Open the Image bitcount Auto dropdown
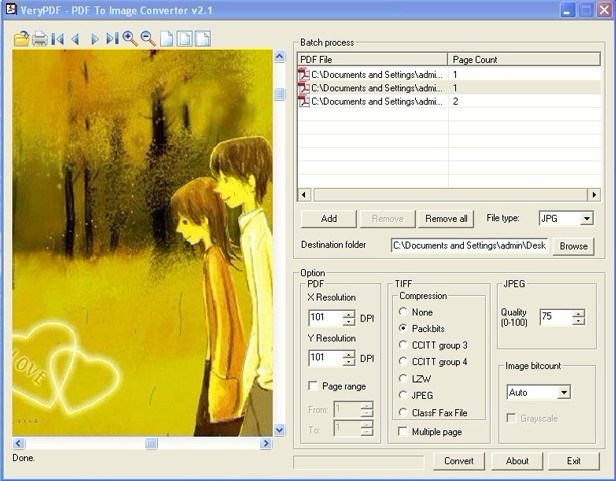 coord(564,392)
